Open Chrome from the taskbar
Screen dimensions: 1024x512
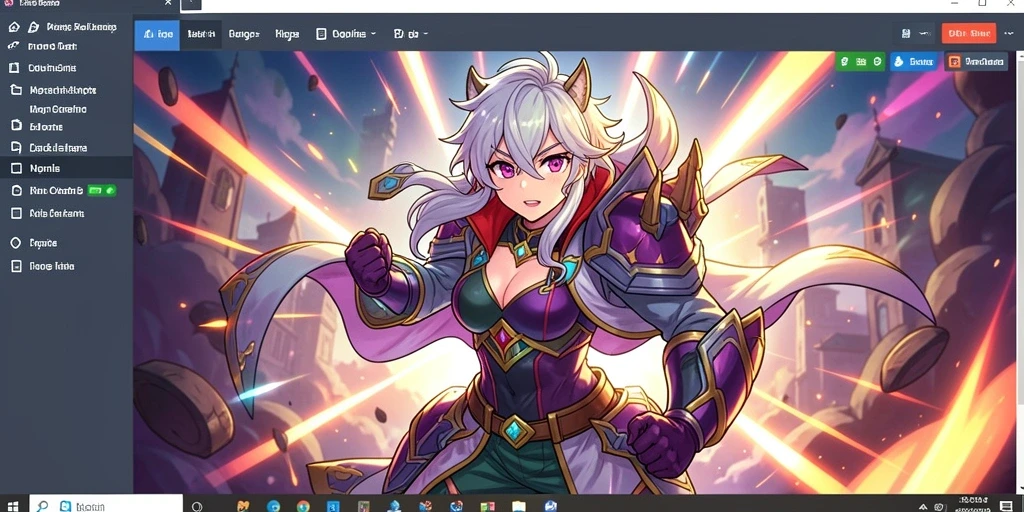pos(303,505)
